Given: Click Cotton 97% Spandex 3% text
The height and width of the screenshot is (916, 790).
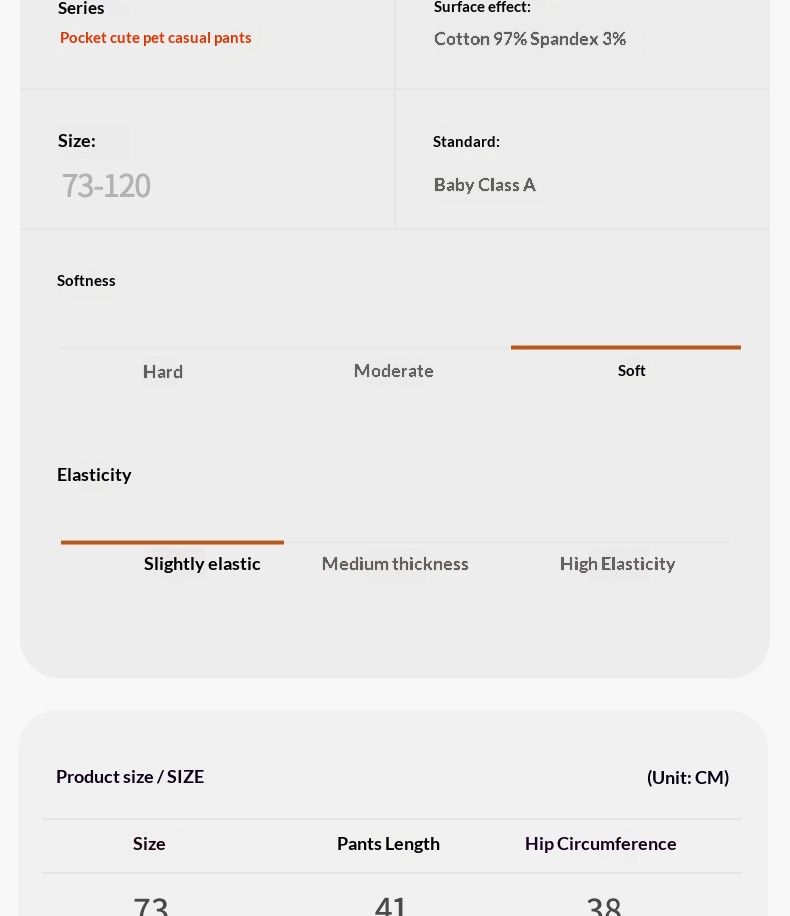Looking at the screenshot, I should tap(529, 39).
